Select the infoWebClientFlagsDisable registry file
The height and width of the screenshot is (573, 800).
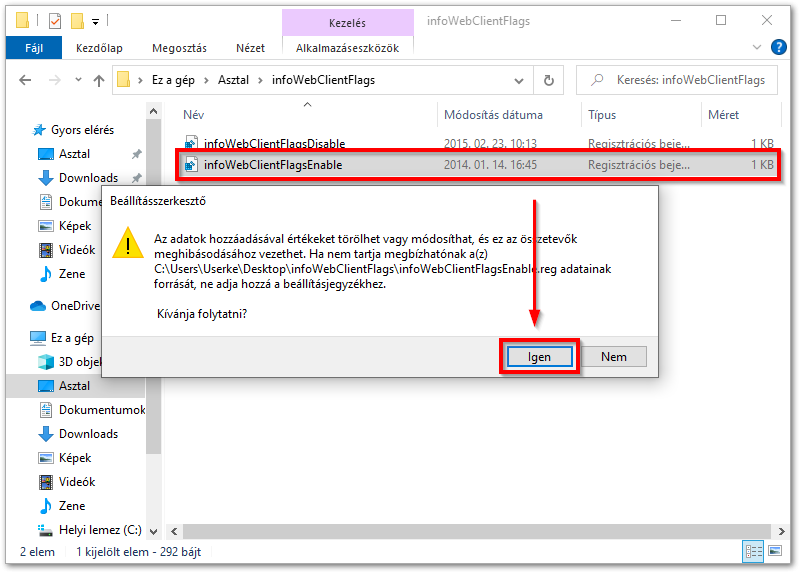point(274,143)
